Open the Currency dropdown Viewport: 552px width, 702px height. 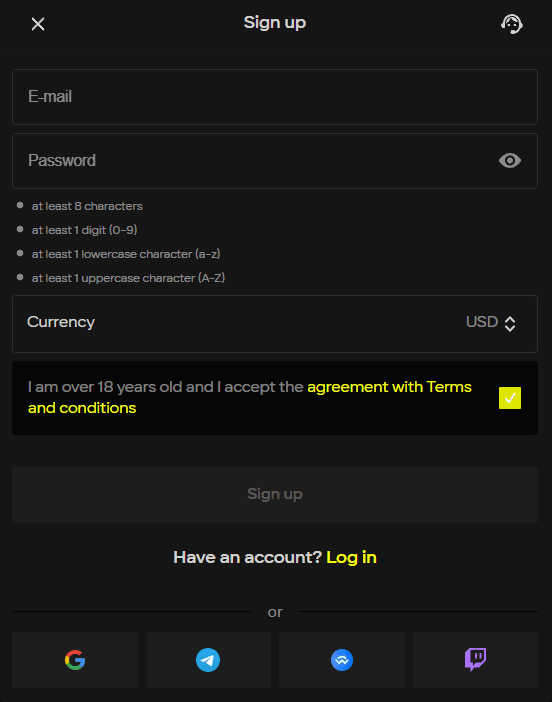click(275, 324)
